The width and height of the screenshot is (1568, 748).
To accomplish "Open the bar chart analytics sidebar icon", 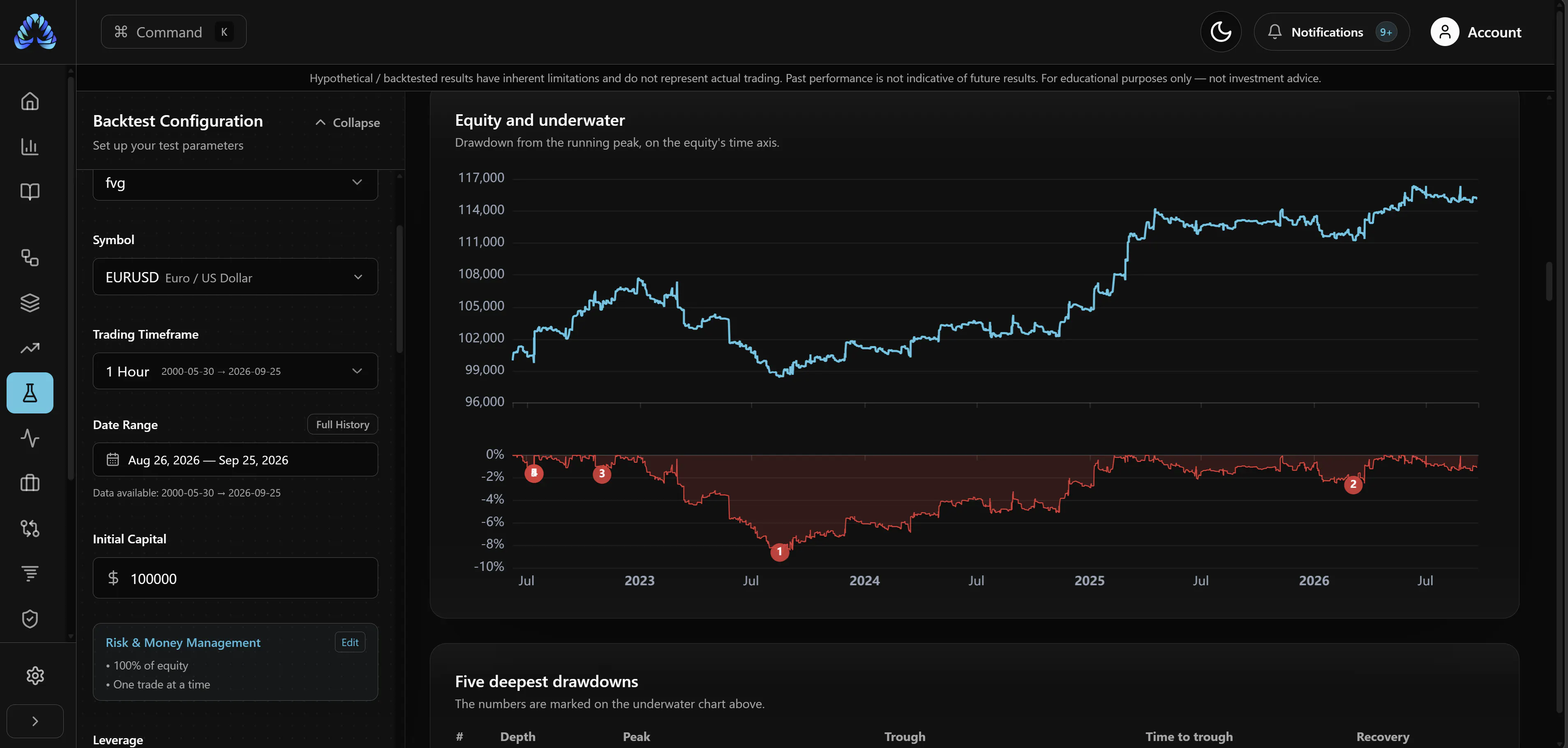I will click(x=30, y=146).
